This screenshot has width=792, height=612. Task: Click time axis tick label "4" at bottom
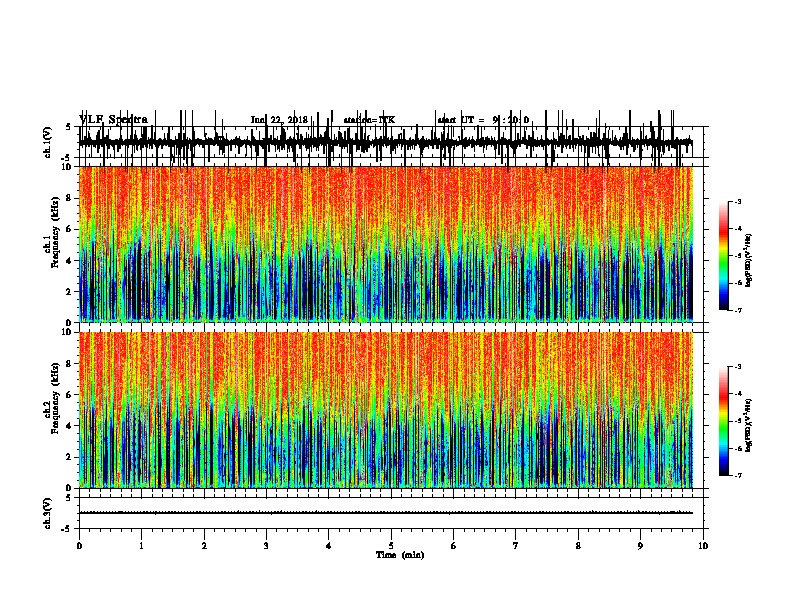coord(329,546)
